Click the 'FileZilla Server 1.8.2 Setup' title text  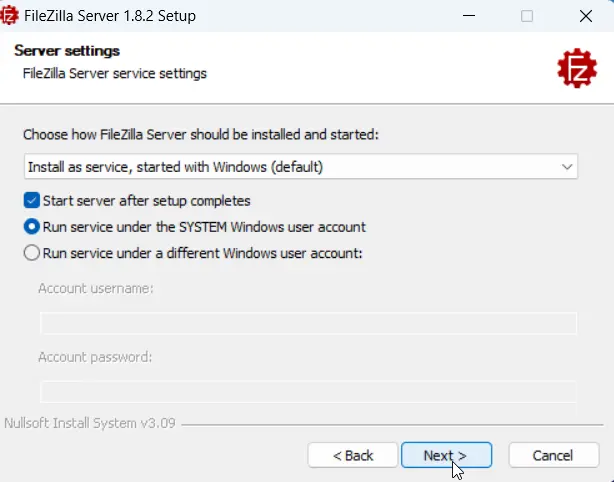point(110,16)
